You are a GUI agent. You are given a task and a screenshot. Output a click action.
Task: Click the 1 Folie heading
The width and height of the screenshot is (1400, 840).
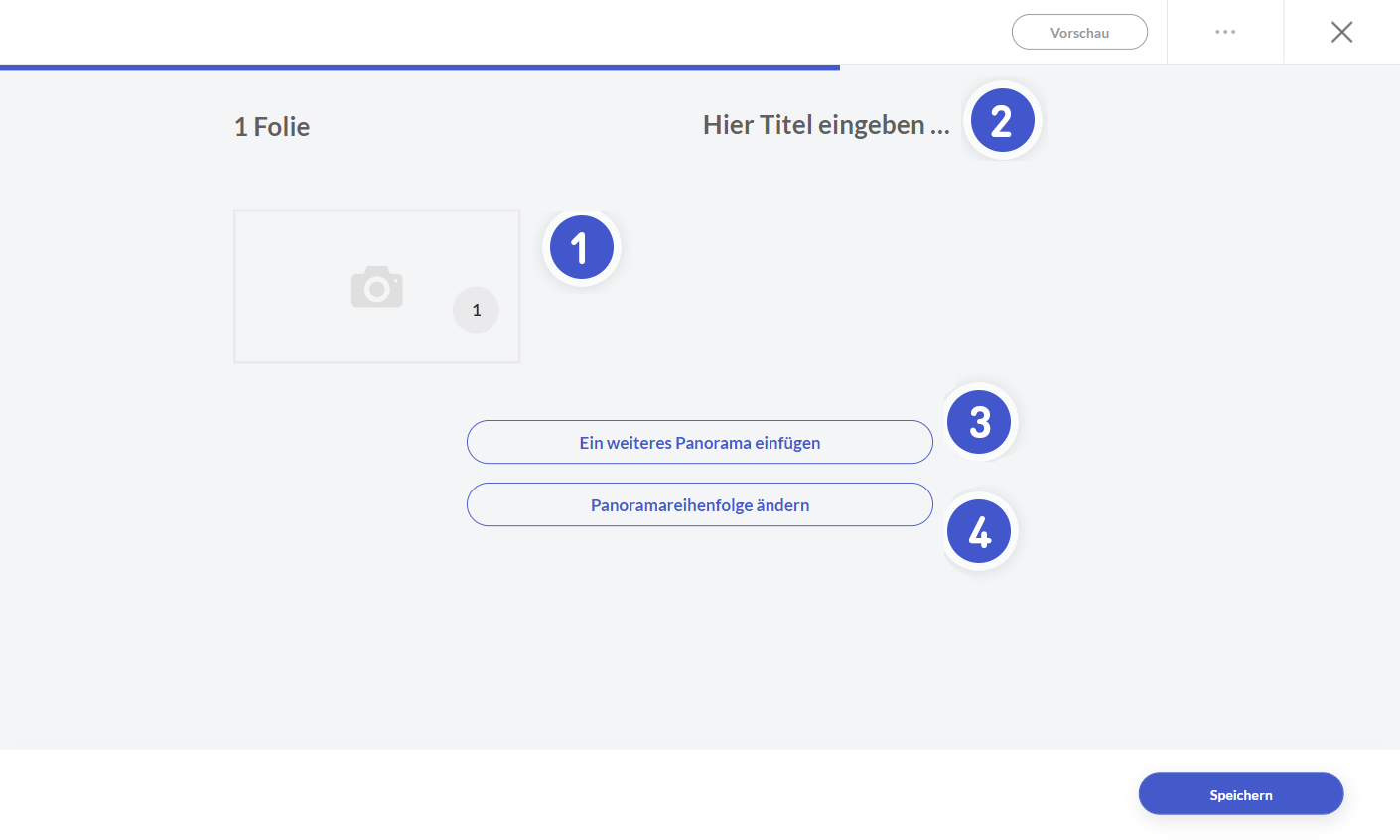click(x=272, y=127)
